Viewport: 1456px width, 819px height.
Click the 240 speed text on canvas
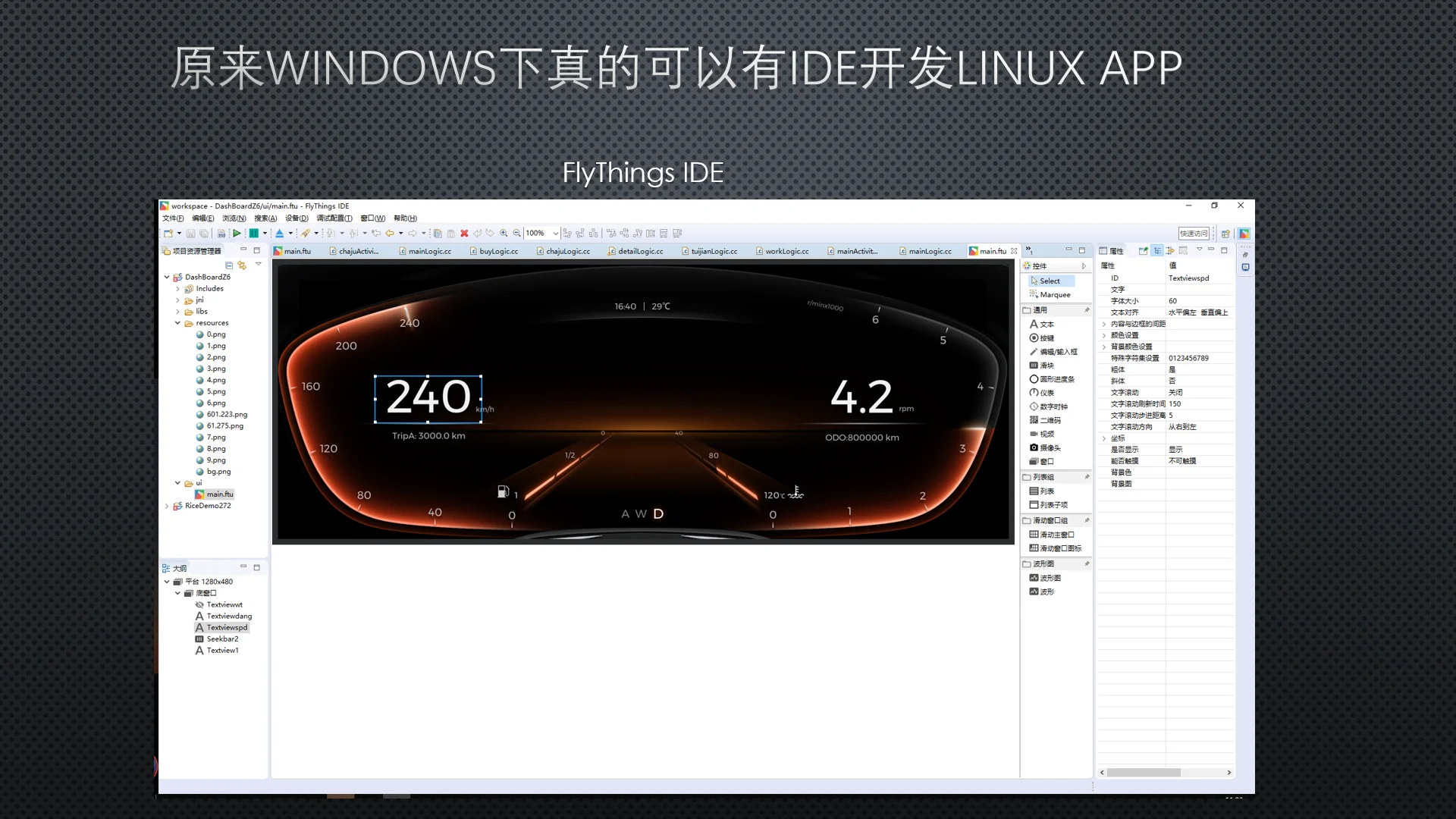(428, 397)
